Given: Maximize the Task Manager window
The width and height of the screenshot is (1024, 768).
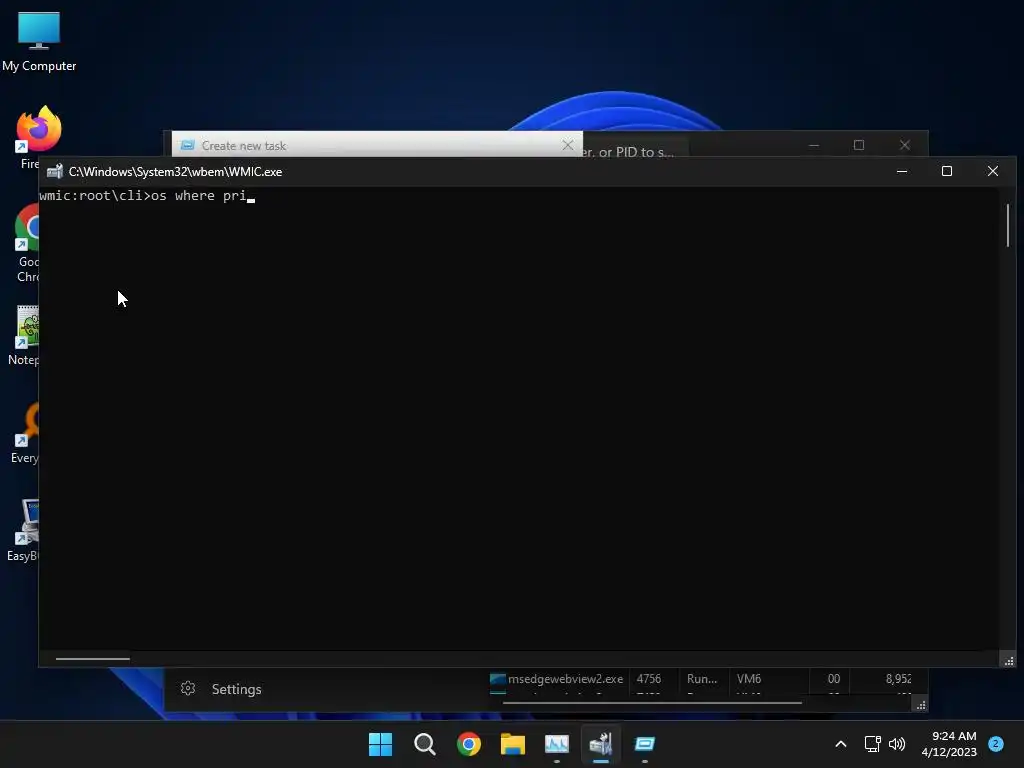Looking at the screenshot, I should point(859,145).
